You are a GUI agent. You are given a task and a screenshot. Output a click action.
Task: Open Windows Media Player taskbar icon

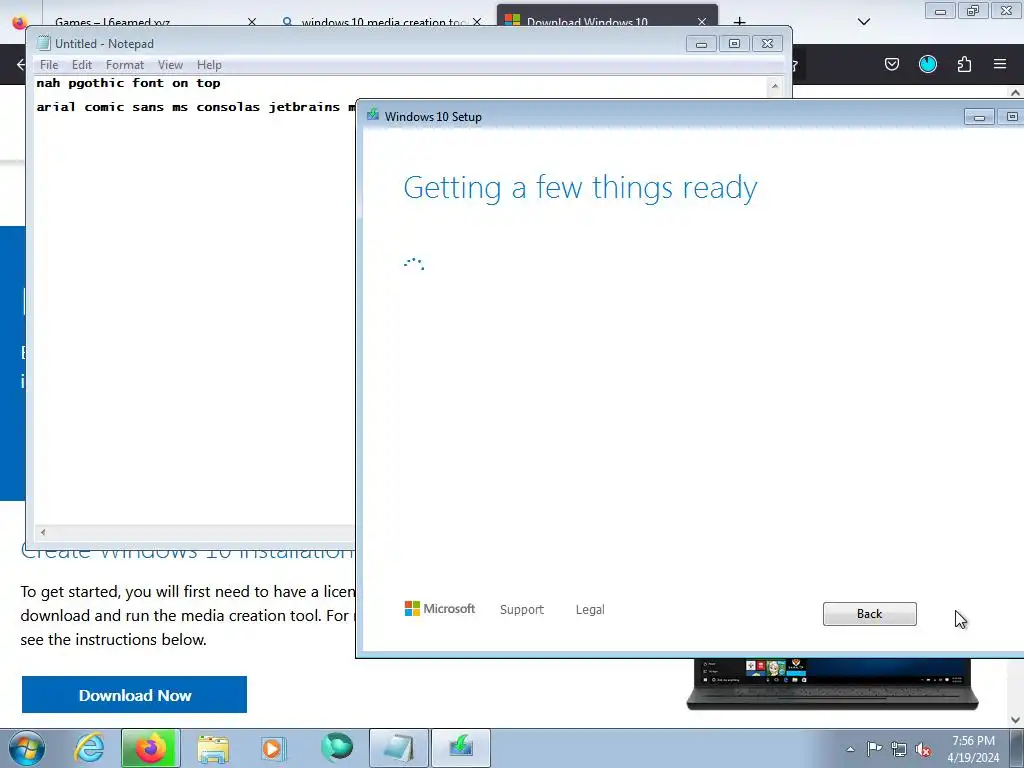(x=274, y=749)
